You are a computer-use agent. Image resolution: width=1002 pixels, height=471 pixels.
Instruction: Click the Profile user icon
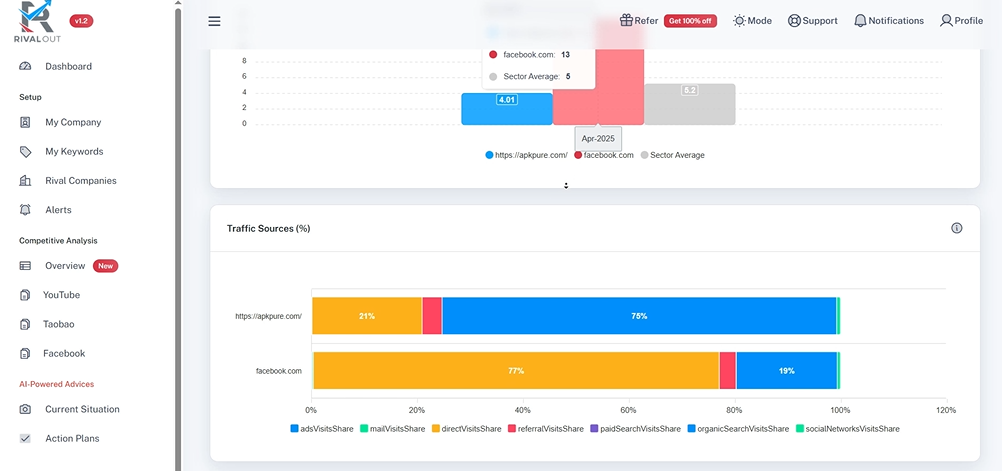click(x=946, y=20)
